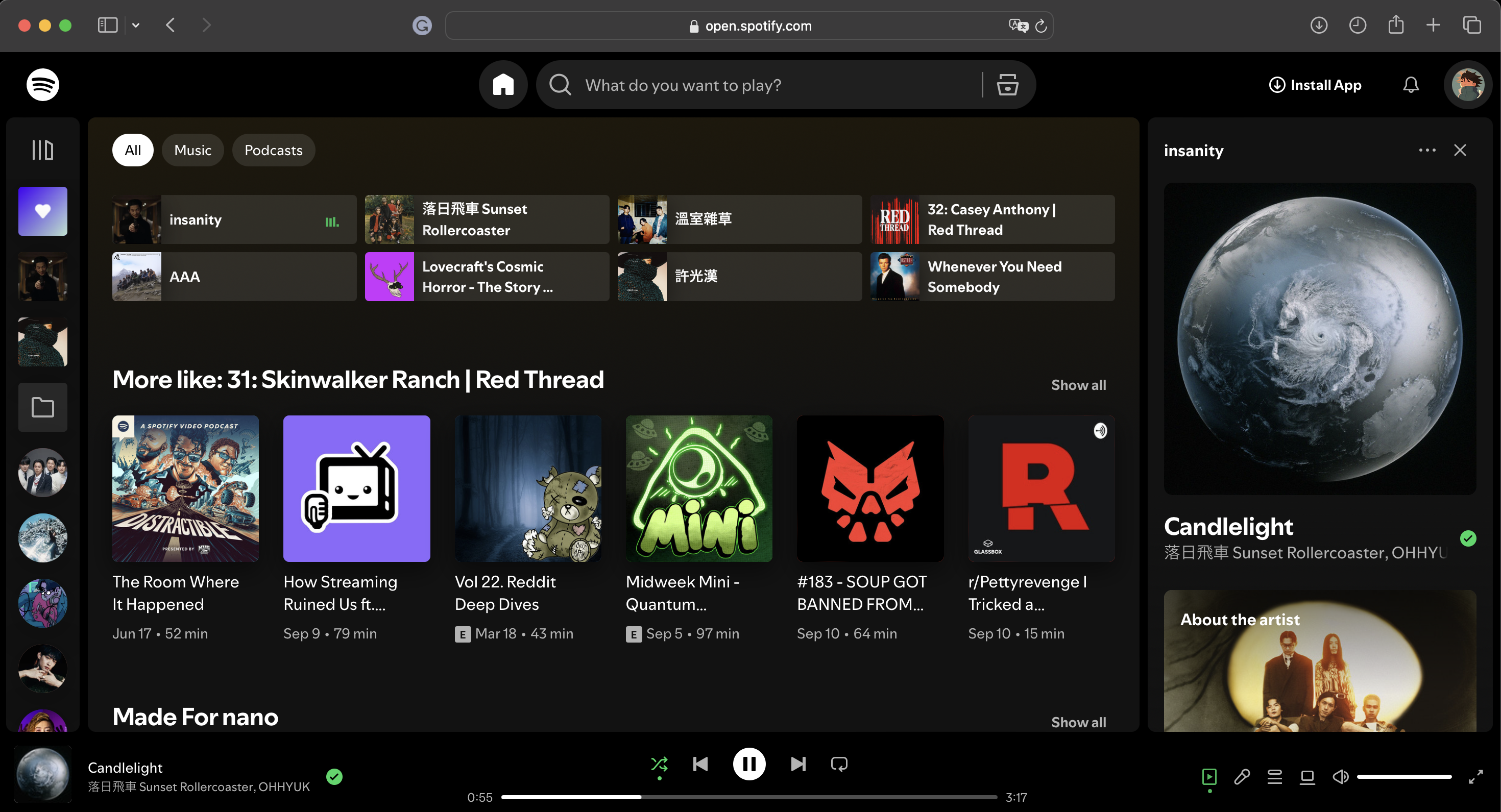This screenshot has height=812, width=1501.
Task: Open full screen player
Action: [x=1475, y=776]
